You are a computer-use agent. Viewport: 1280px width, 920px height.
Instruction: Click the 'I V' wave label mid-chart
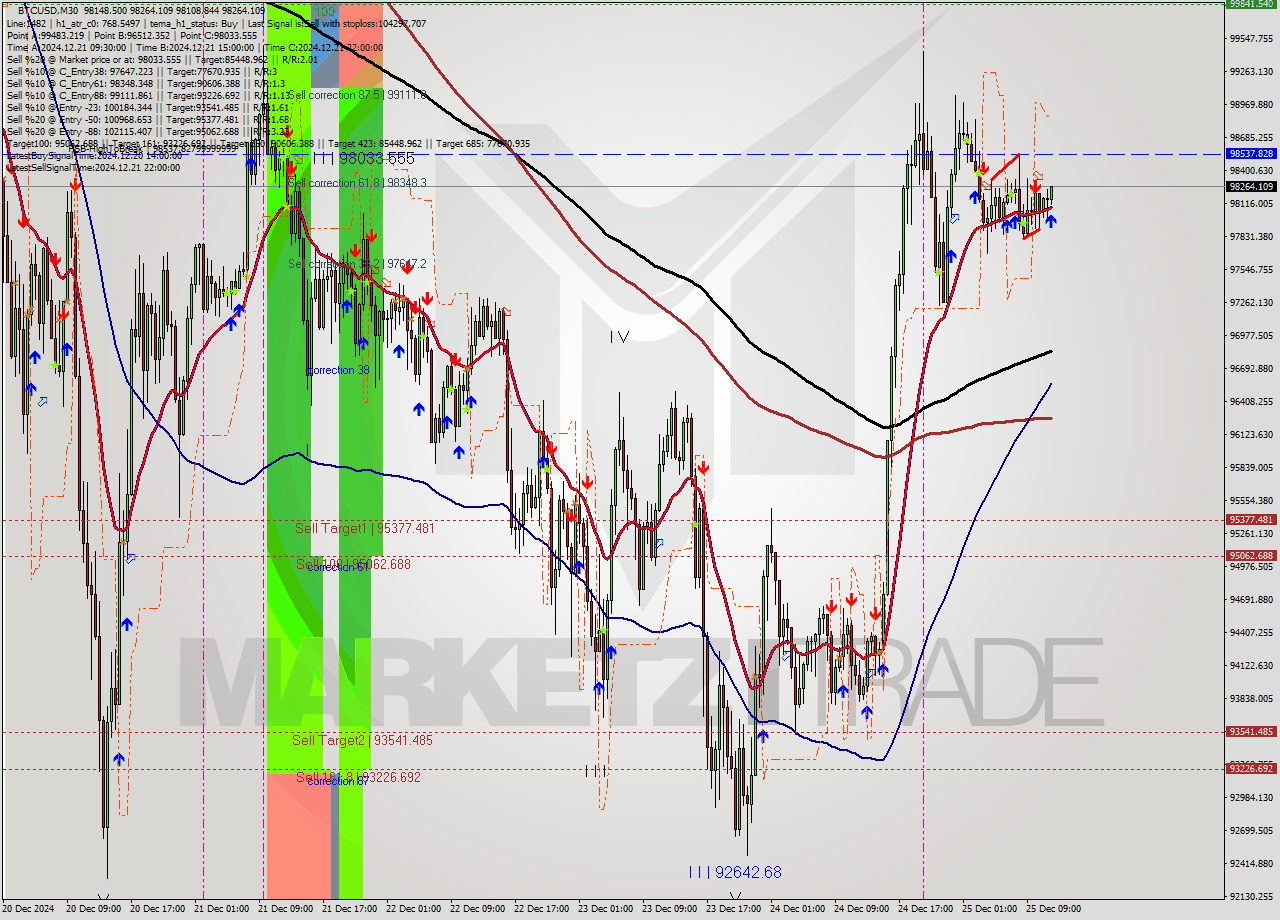[619, 337]
